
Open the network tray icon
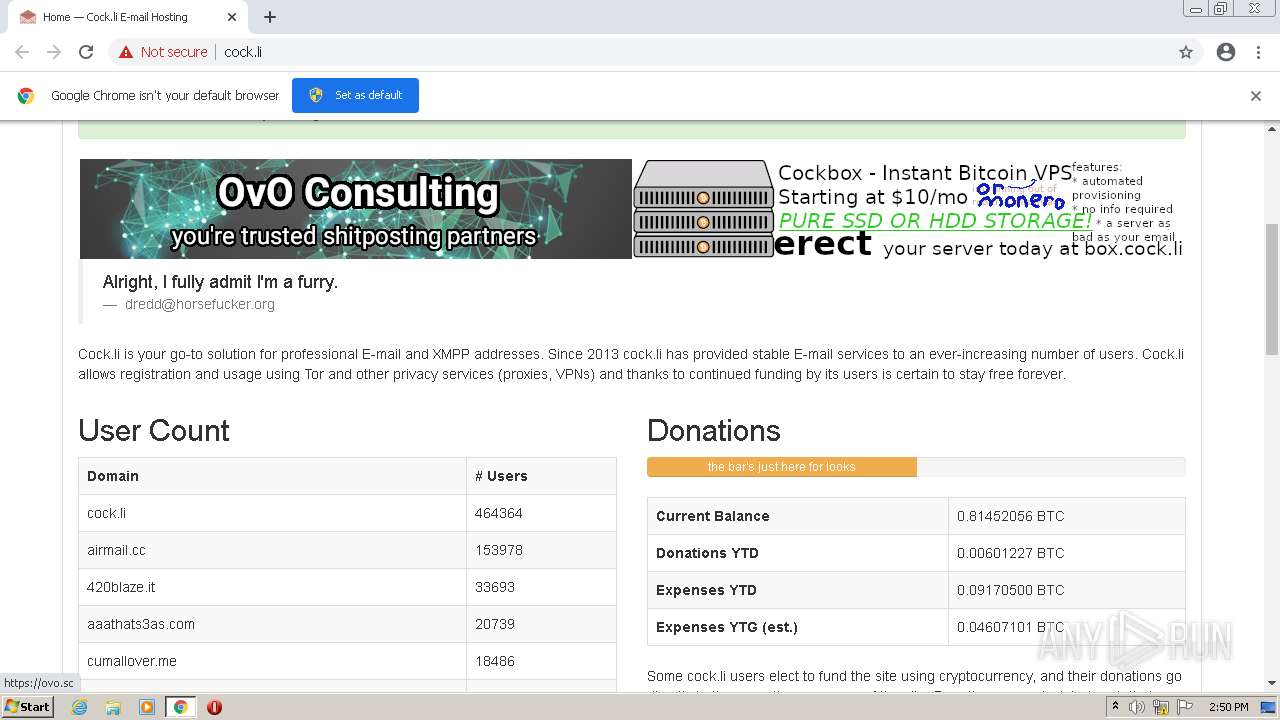click(1160, 707)
